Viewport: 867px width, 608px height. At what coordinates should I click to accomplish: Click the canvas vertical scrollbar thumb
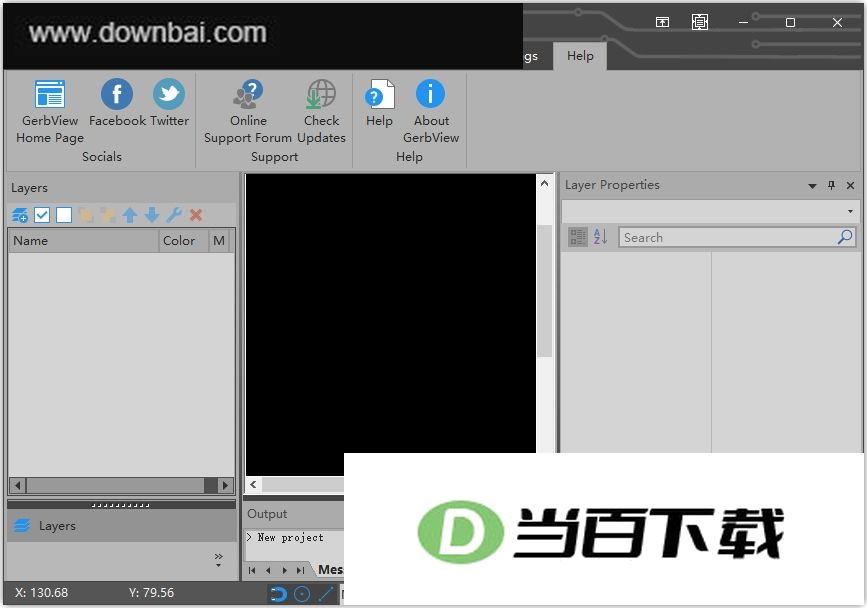click(545, 291)
